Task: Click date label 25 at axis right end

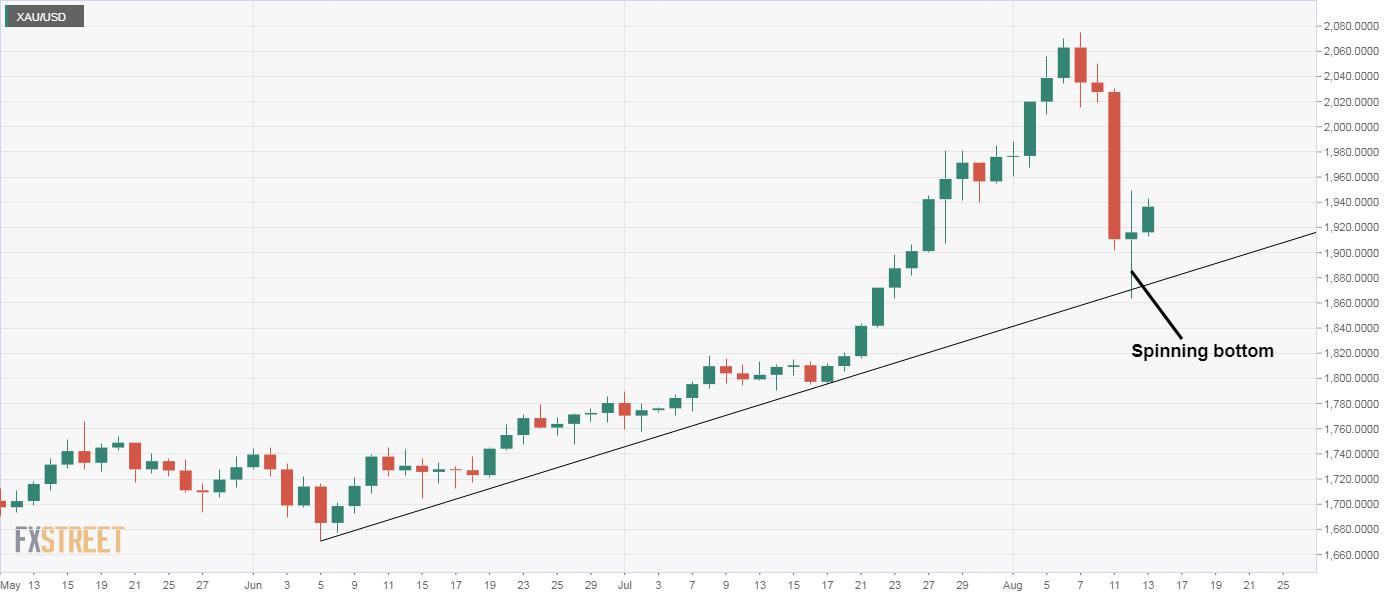Action: 1283,584
